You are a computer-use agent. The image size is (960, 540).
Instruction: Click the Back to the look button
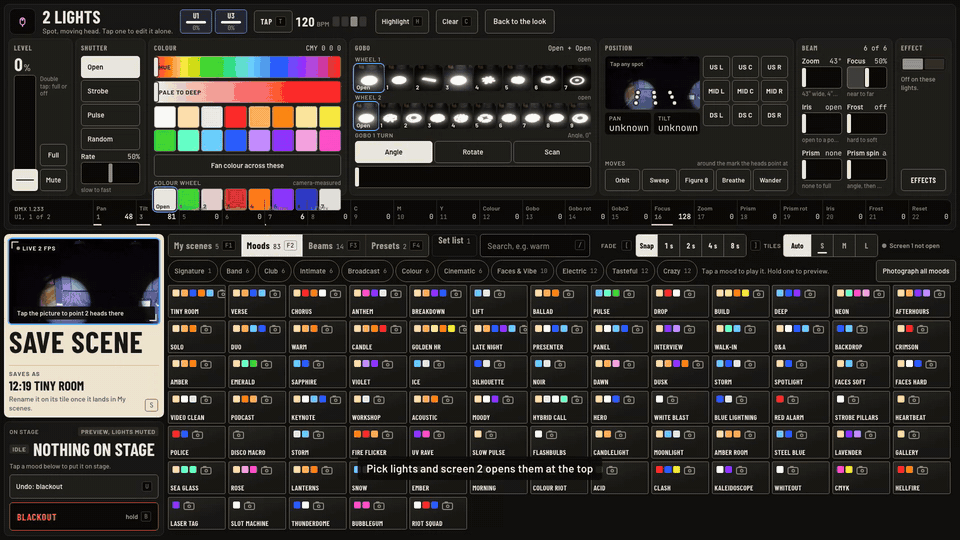click(520, 21)
